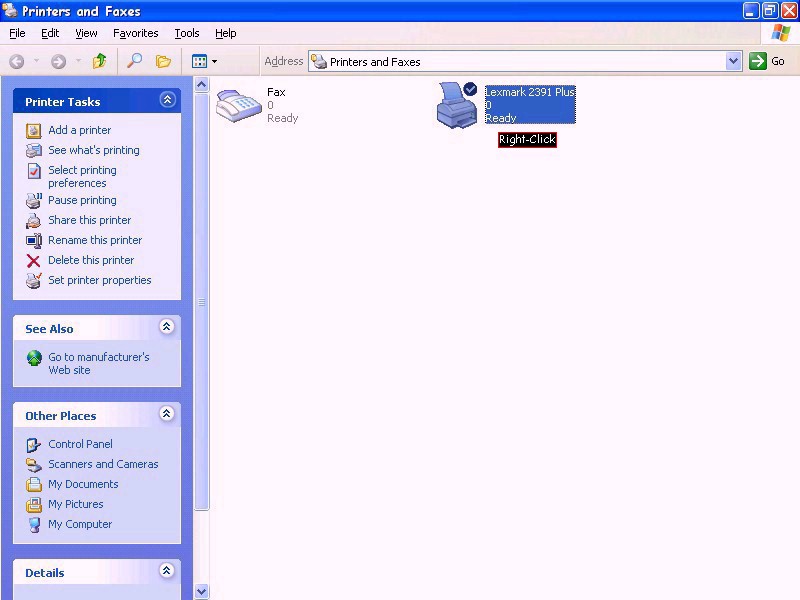Click the Rename this printer icon

[x=34, y=241]
